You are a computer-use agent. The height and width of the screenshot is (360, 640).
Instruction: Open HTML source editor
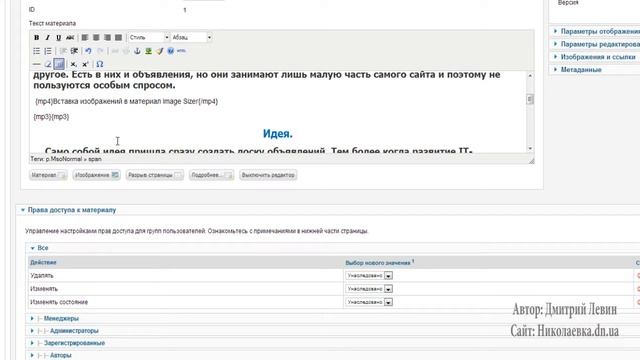tap(181, 51)
